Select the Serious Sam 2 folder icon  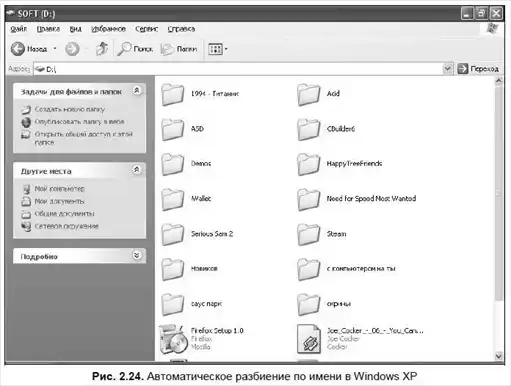pos(173,234)
